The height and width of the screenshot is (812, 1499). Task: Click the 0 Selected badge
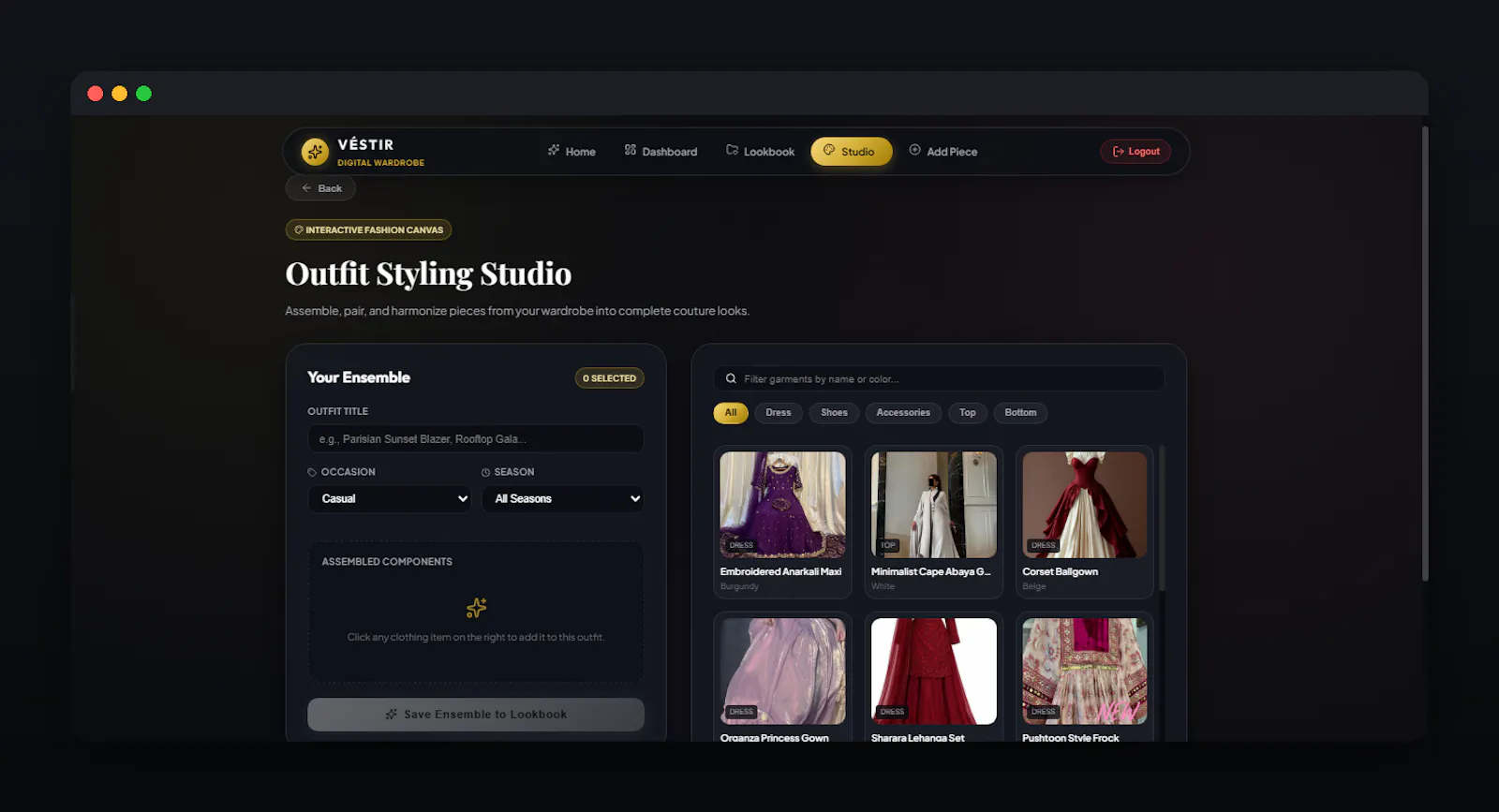609,378
